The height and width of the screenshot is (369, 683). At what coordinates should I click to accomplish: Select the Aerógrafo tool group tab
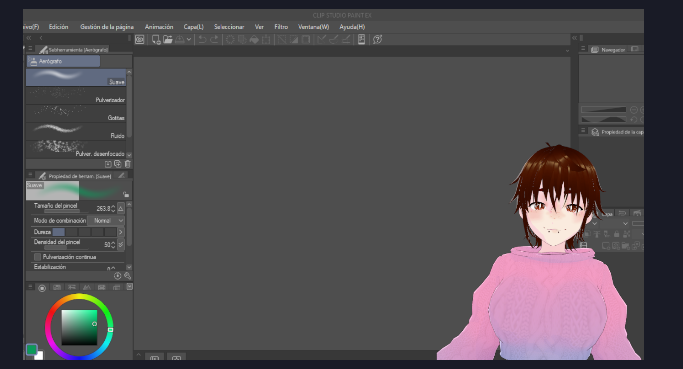[64, 61]
